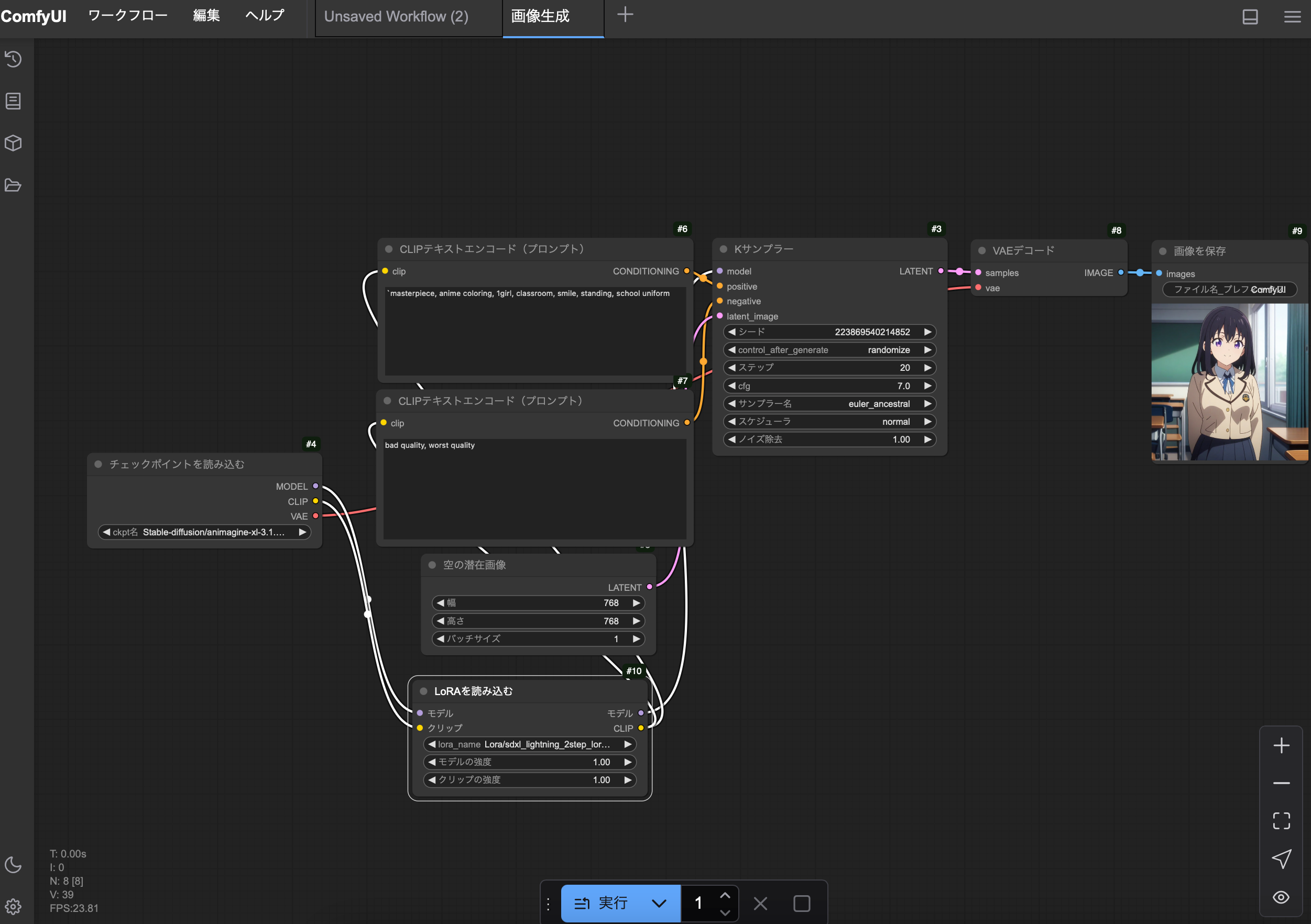Screen dimensions: 1311x924
Task: Click the generated anime girl image preview
Action: [x=1229, y=382]
